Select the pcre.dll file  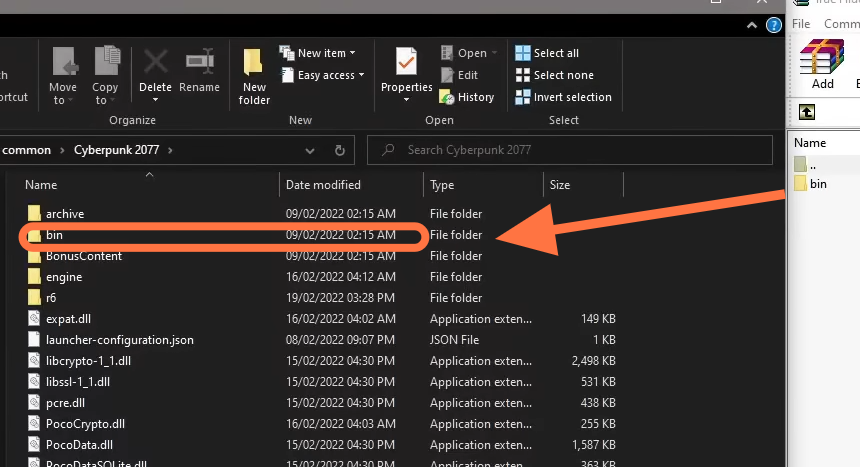tap(65, 403)
